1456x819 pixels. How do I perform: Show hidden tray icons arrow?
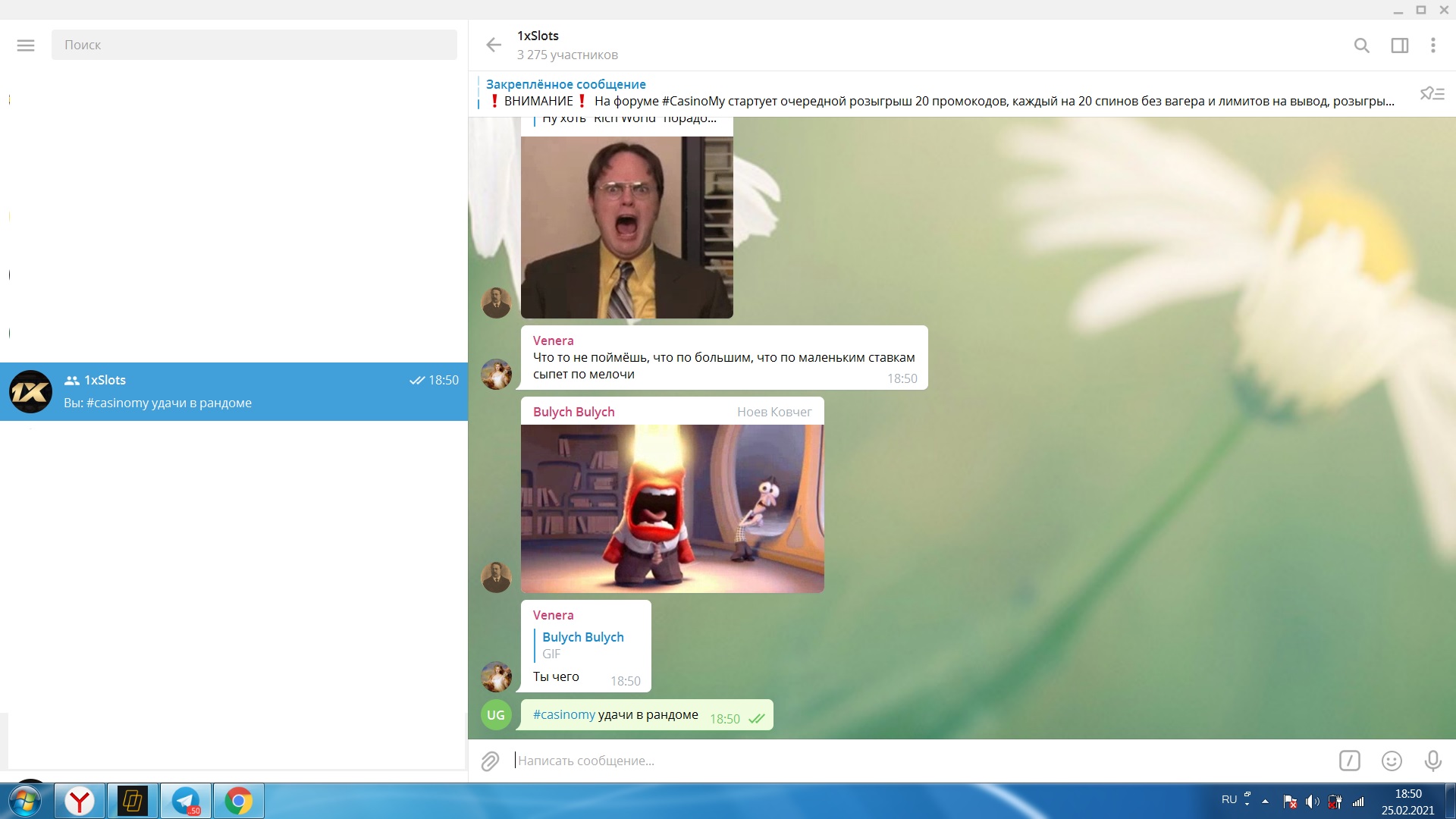[1265, 801]
